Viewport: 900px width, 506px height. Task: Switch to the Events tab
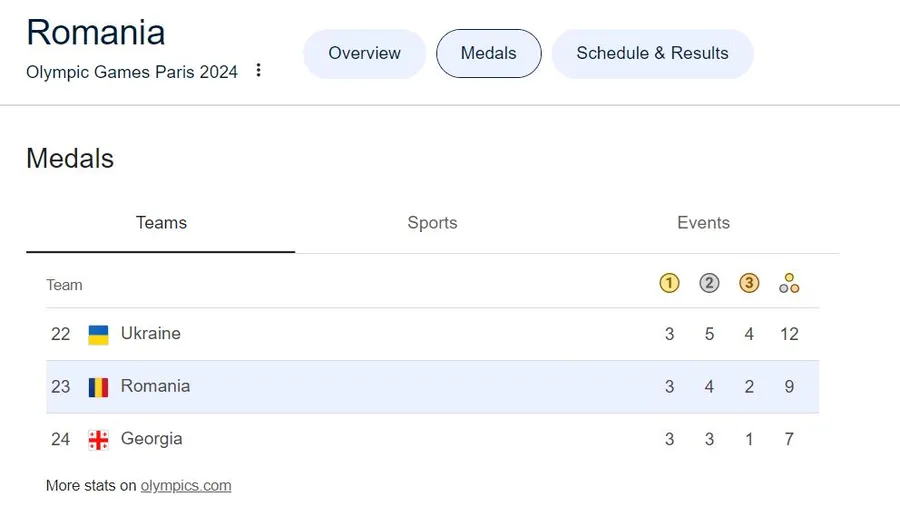click(x=703, y=223)
